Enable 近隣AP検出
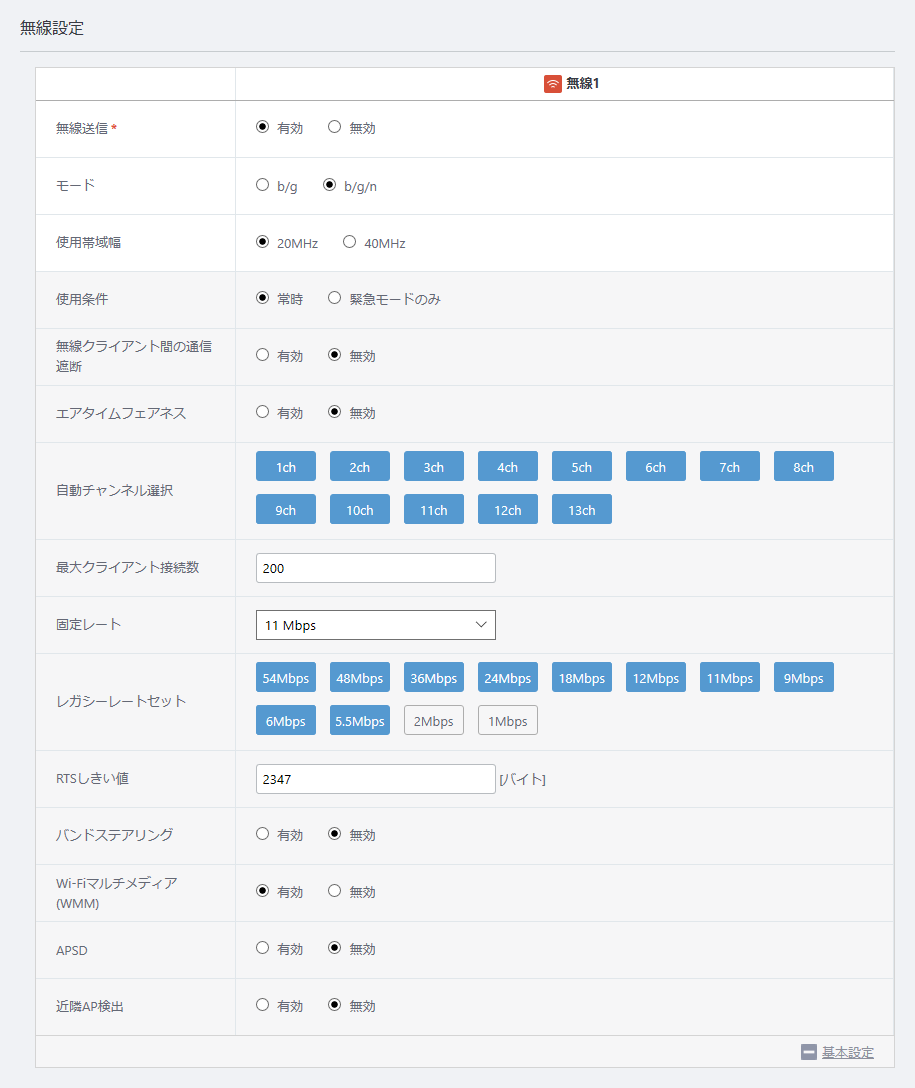Image resolution: width=915 pixels, height=1088 pixels. tap(262, 1004)
